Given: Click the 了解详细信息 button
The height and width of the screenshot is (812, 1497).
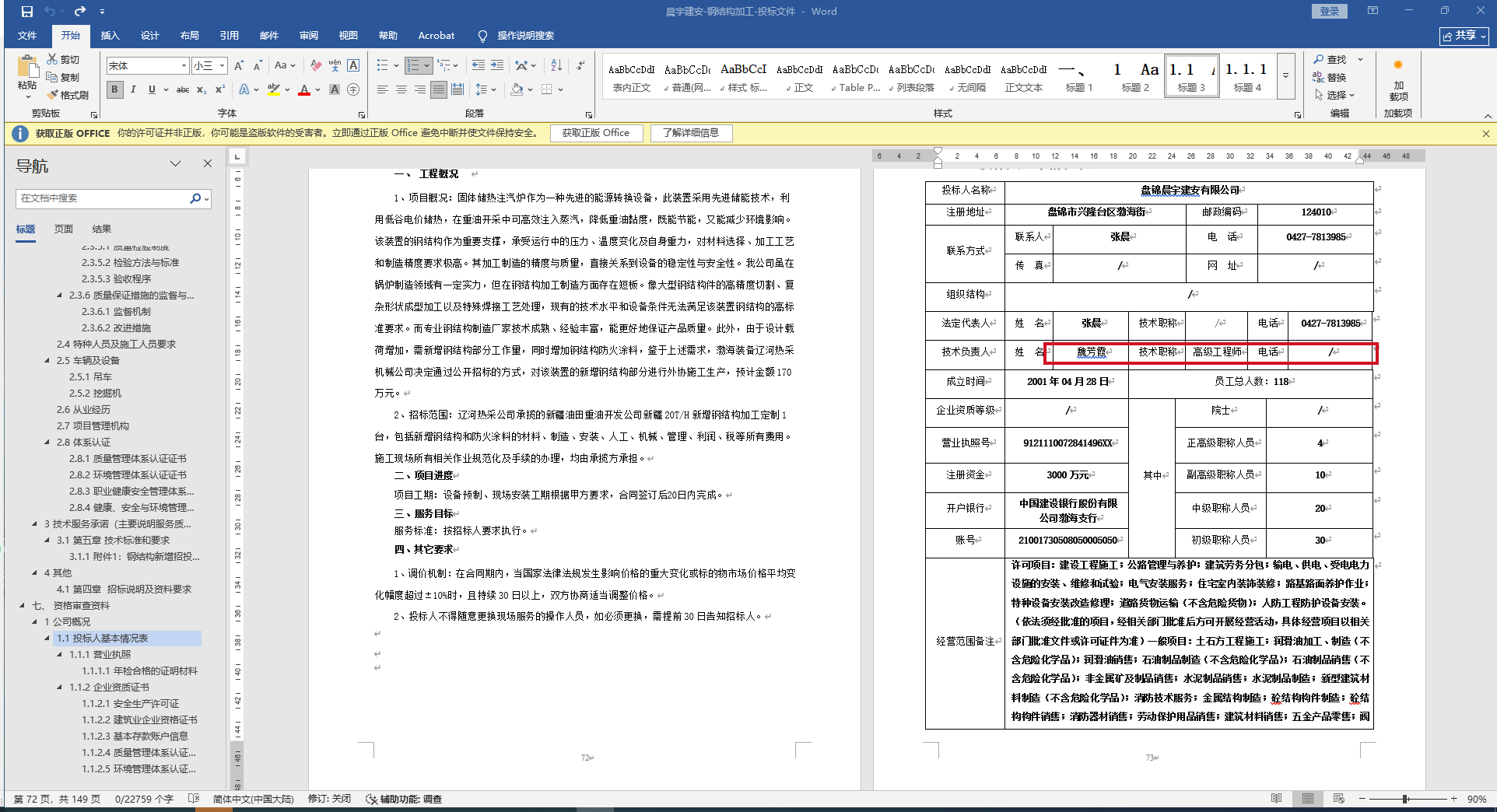Looking at the screenshot, I should pyautogui.click(x=690, y=133).
